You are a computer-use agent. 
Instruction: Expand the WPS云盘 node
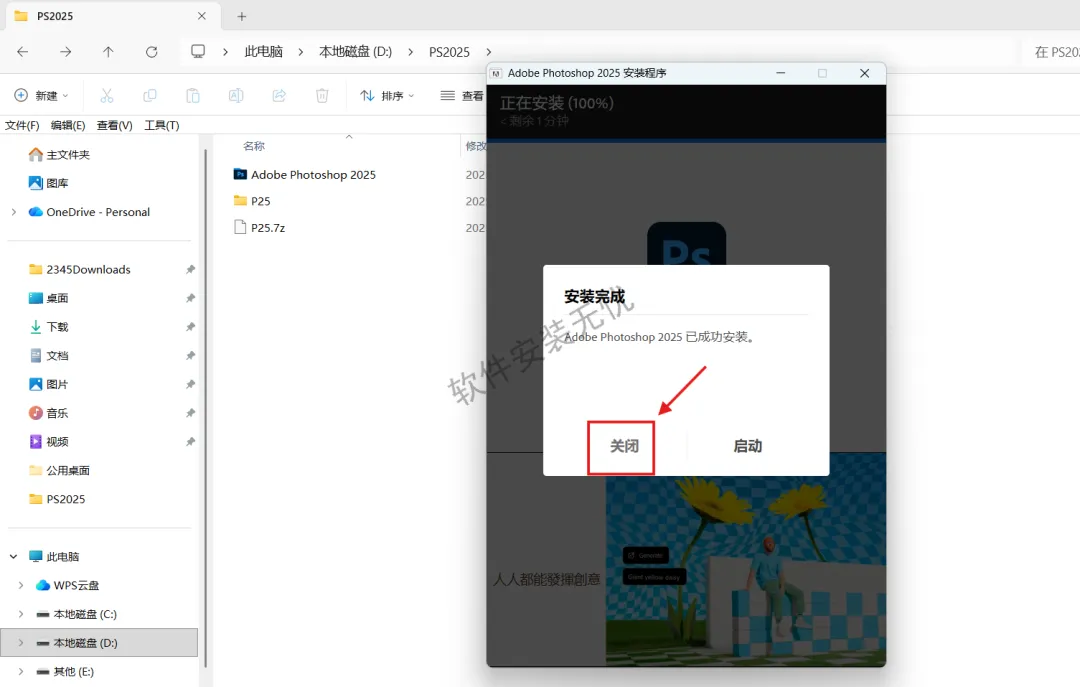click(x=21, y=585)
